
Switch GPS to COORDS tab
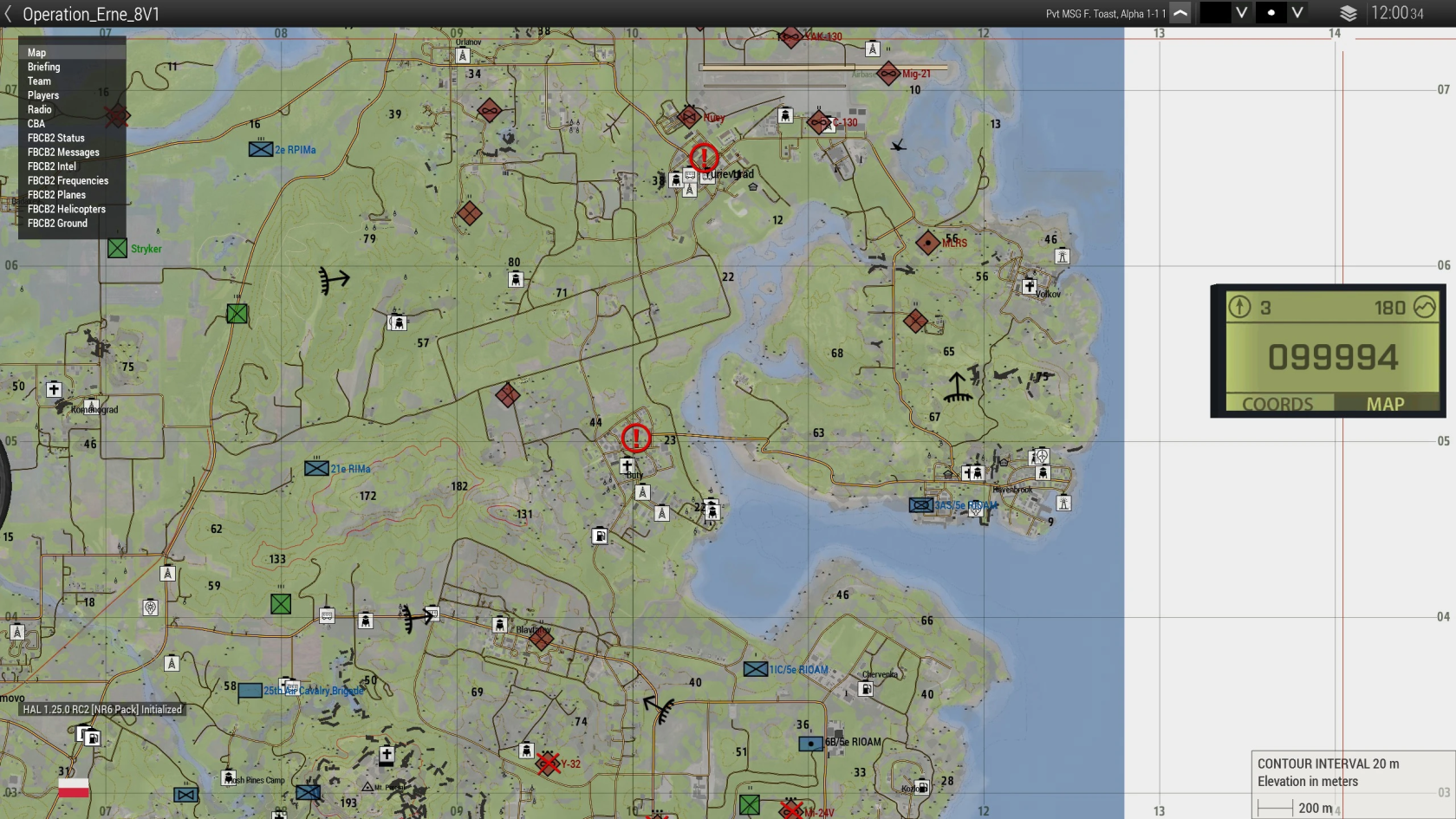[1277, 404]
